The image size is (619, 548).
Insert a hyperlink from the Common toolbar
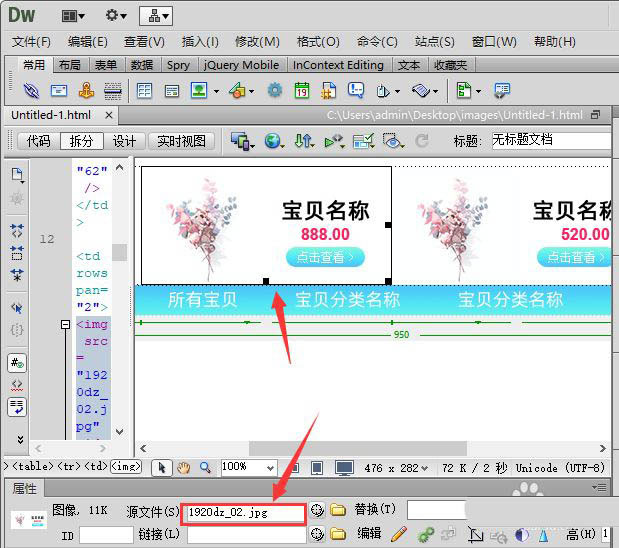(31, 91)
